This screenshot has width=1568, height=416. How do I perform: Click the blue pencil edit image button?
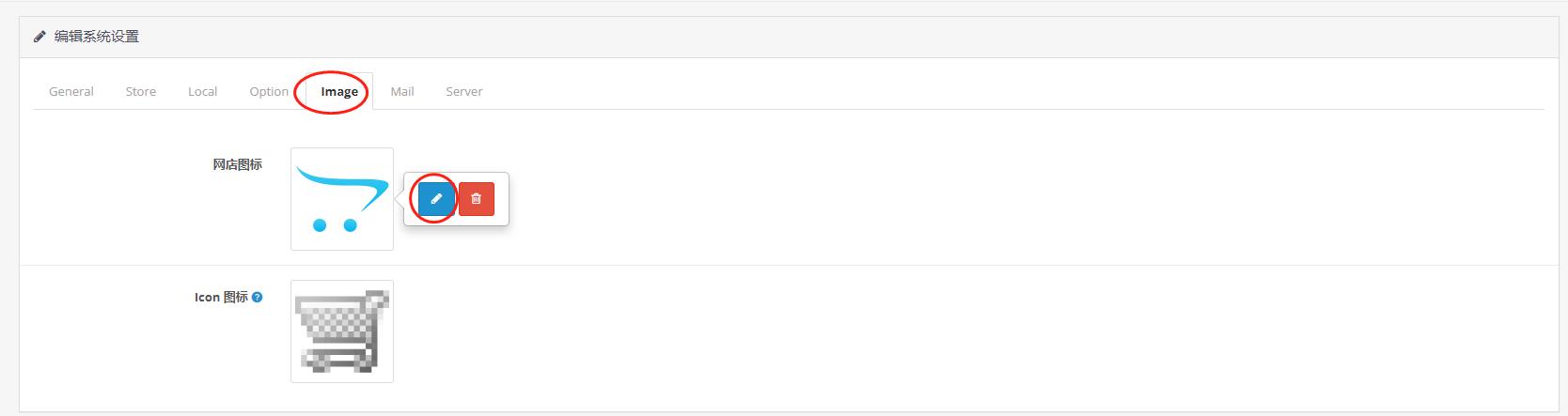436,199
